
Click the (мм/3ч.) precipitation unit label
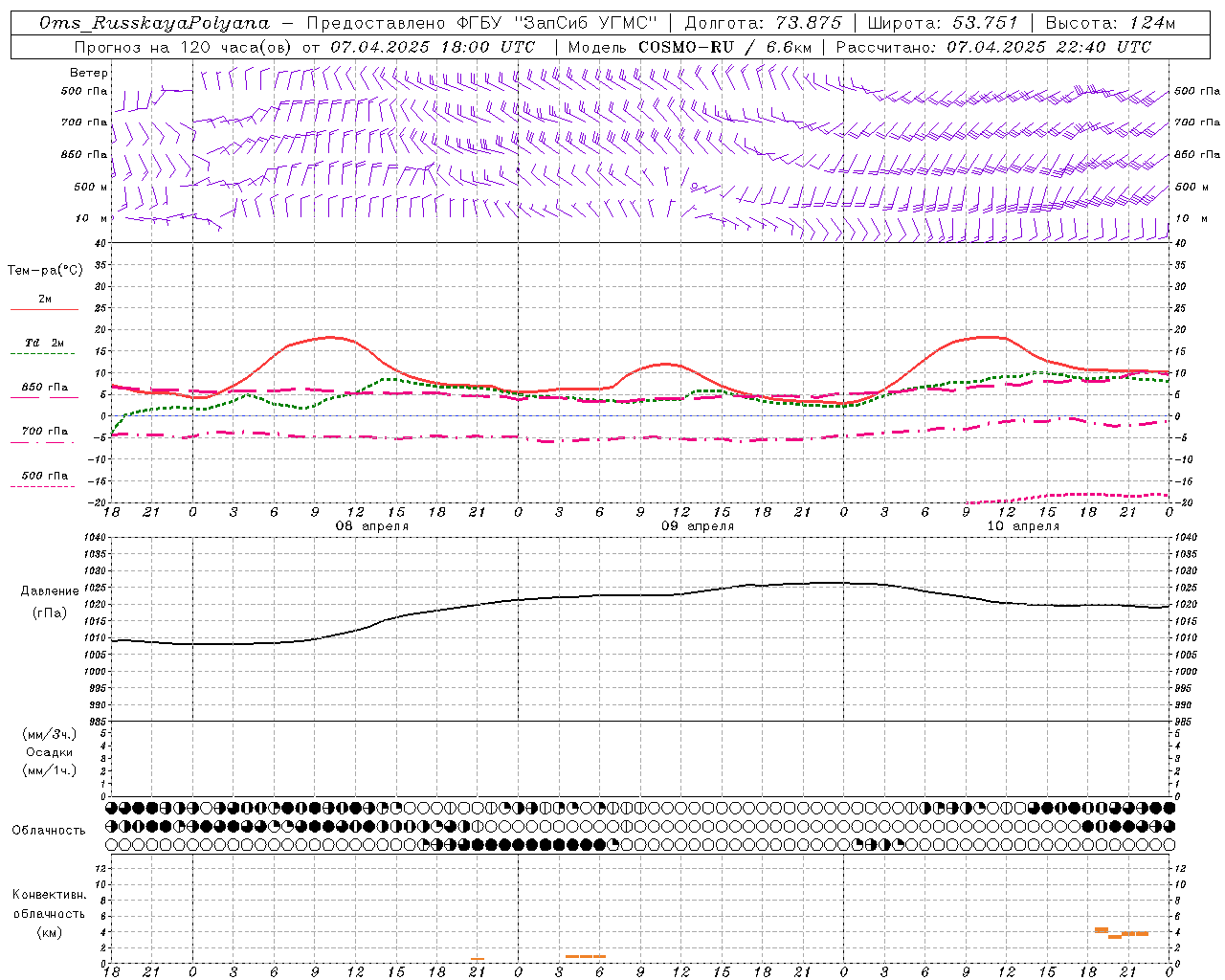(50, 735)
